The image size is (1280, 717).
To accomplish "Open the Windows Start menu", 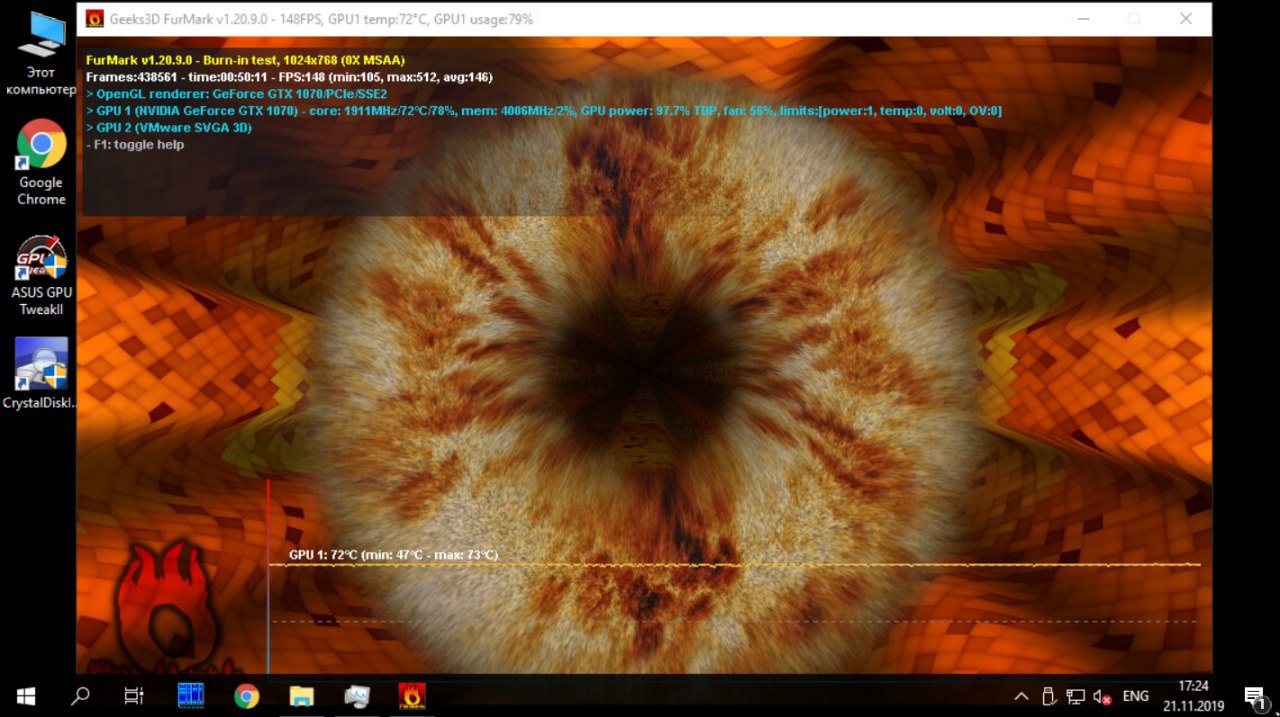I will coord(26,696).
